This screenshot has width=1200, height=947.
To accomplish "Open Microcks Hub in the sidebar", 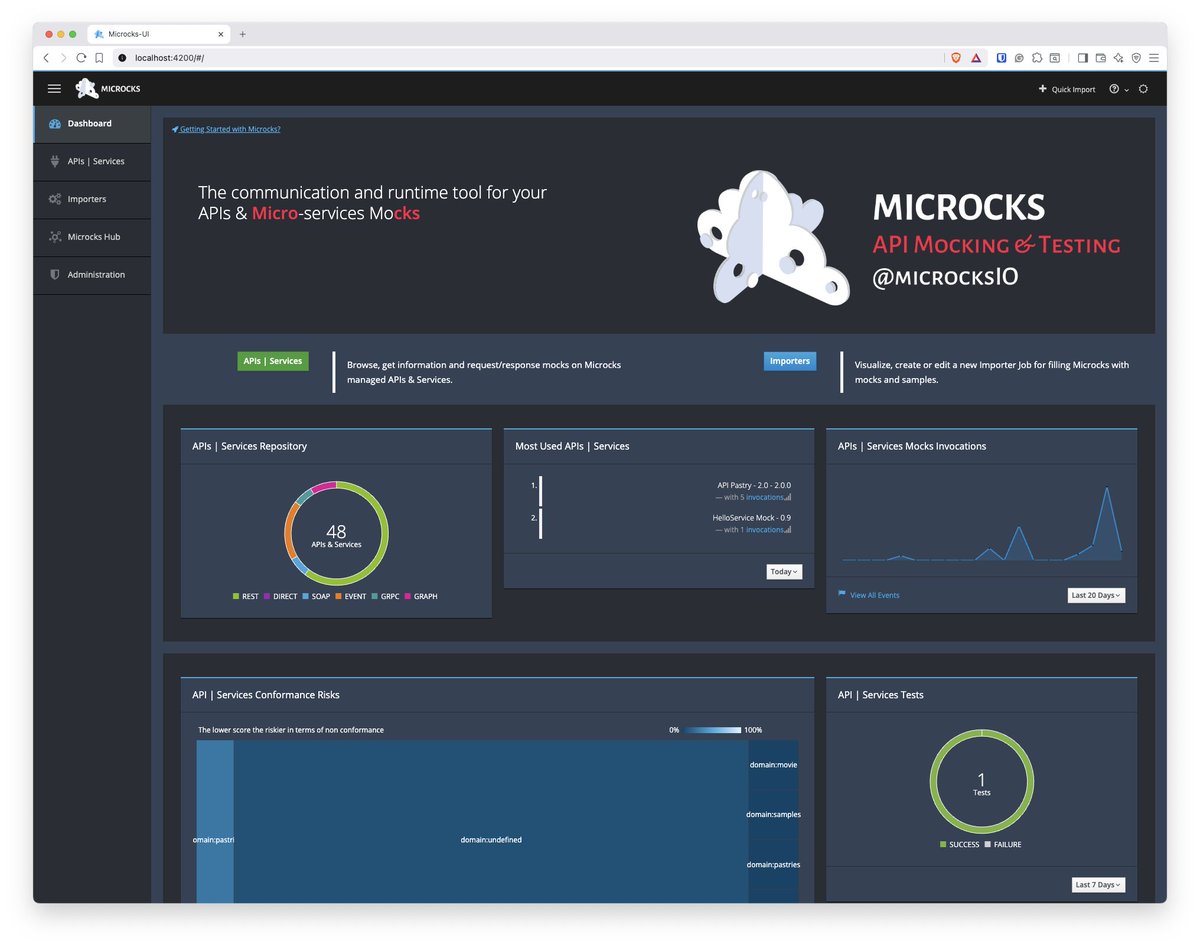I will pos(92,237).
